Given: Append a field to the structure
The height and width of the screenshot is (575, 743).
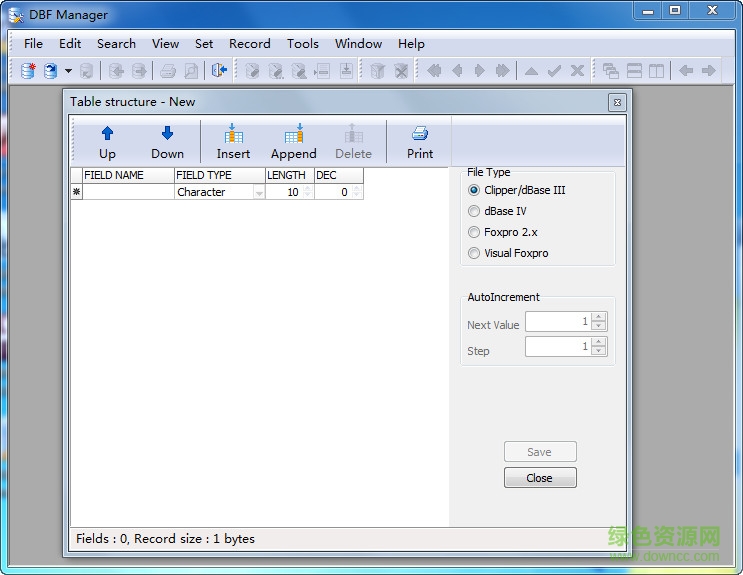Looking at the screenshot, I should point(294,143).
